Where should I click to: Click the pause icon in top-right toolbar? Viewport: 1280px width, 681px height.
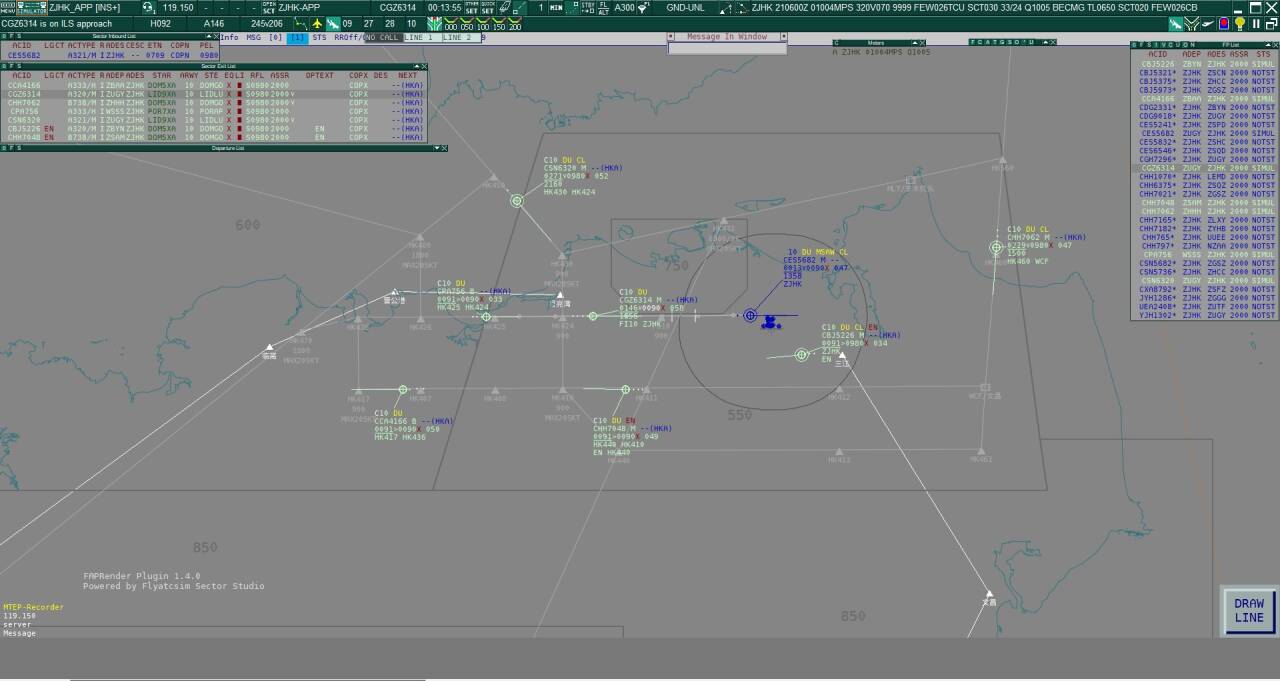[x=1254, y=23]
